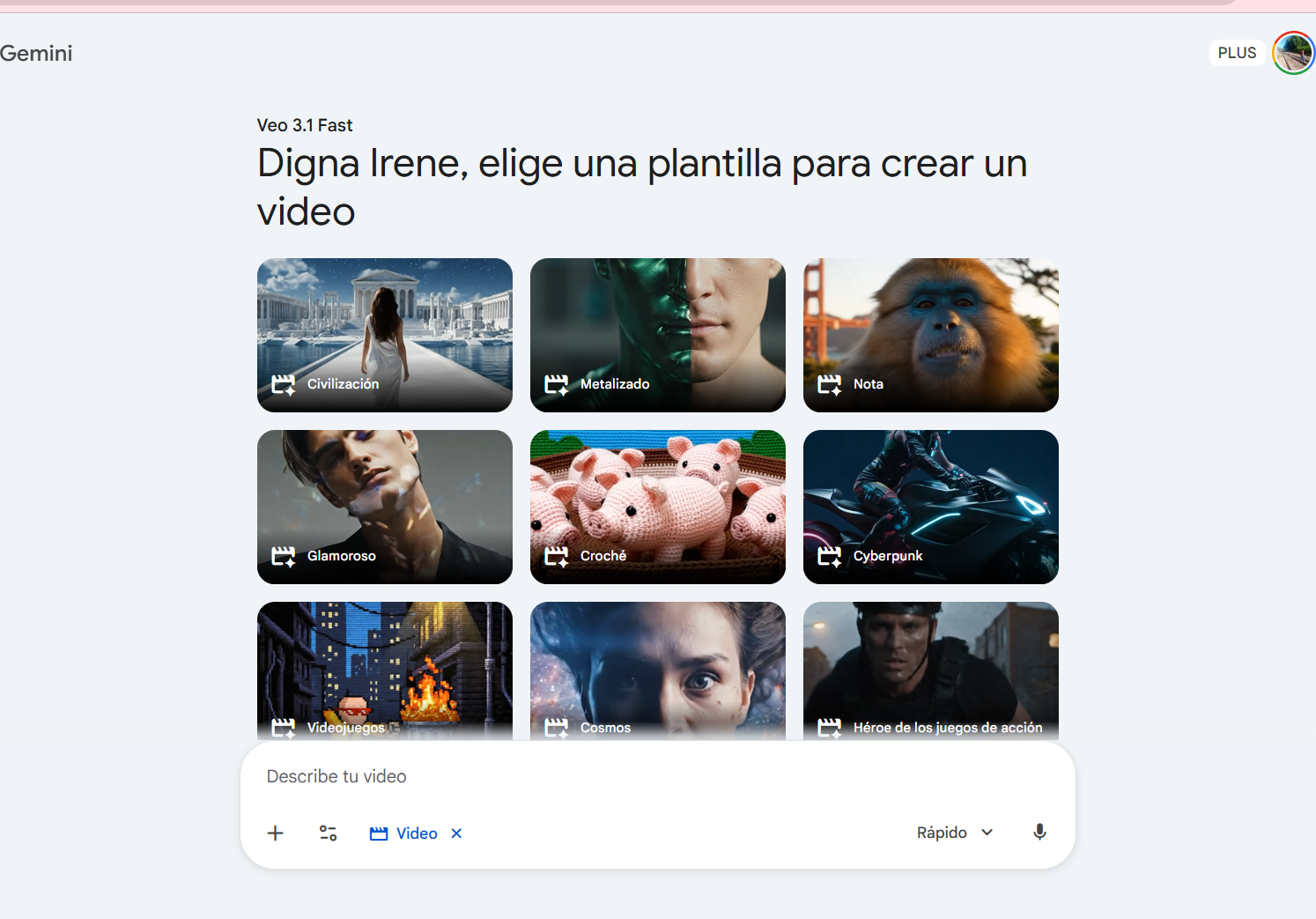
Task: Click the clapperboard icon on Civilización card
Action: pyautogui.click(x=283, y=384)
